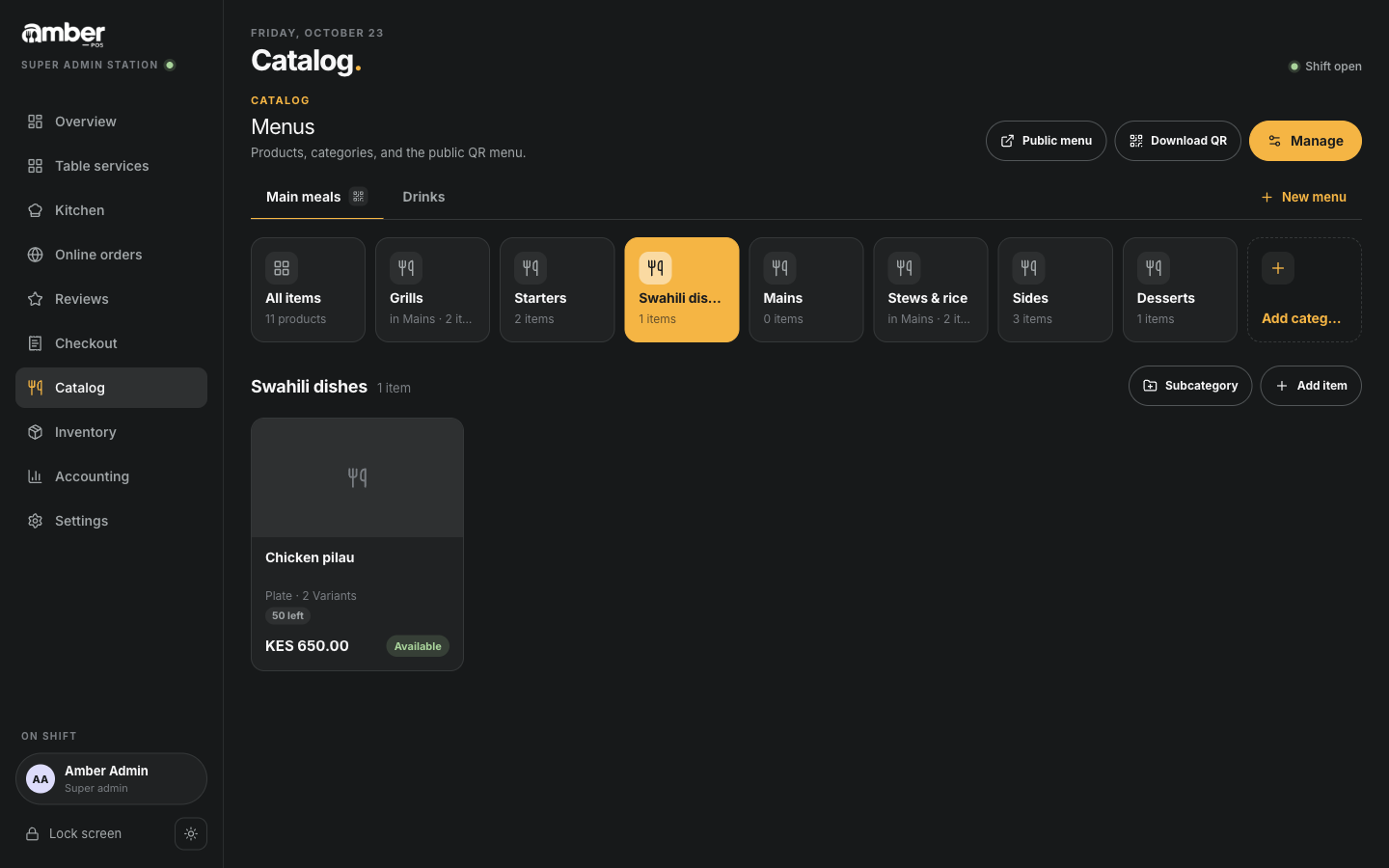1389x868 pixels.
Task: Click the Online orders globe icon
Action: coord(36,255)
